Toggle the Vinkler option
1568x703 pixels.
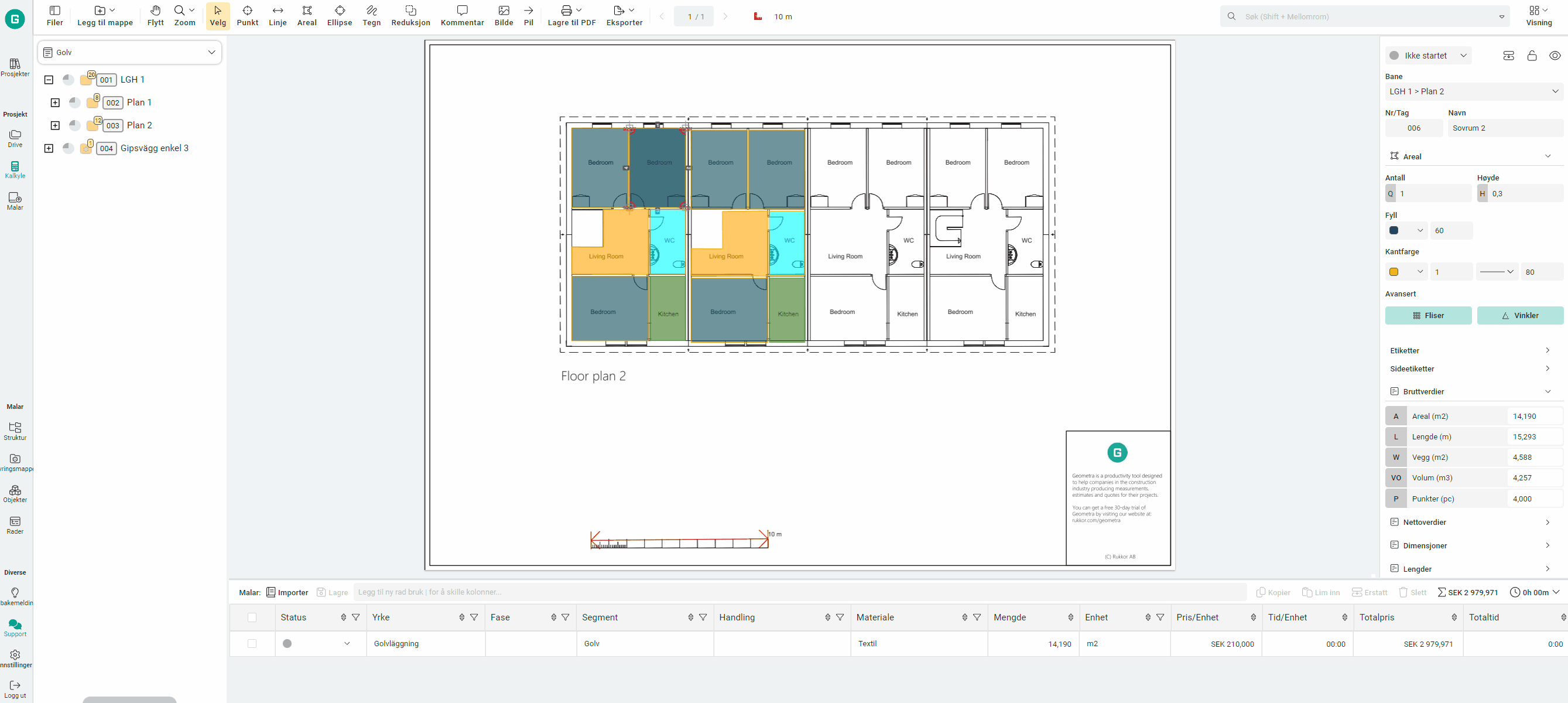[1520, 315]
